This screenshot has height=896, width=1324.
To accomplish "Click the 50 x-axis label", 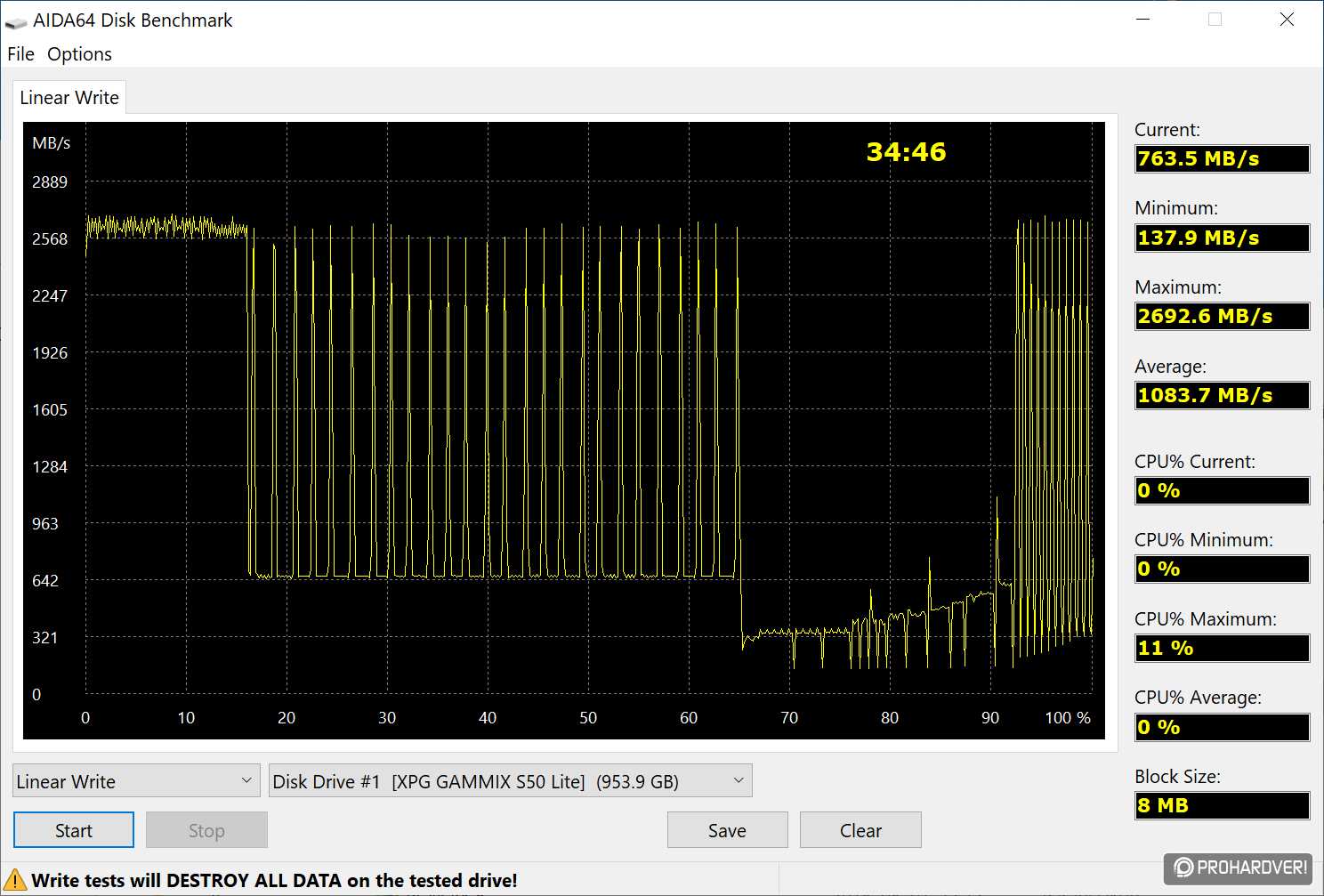I will coord(588,718).
